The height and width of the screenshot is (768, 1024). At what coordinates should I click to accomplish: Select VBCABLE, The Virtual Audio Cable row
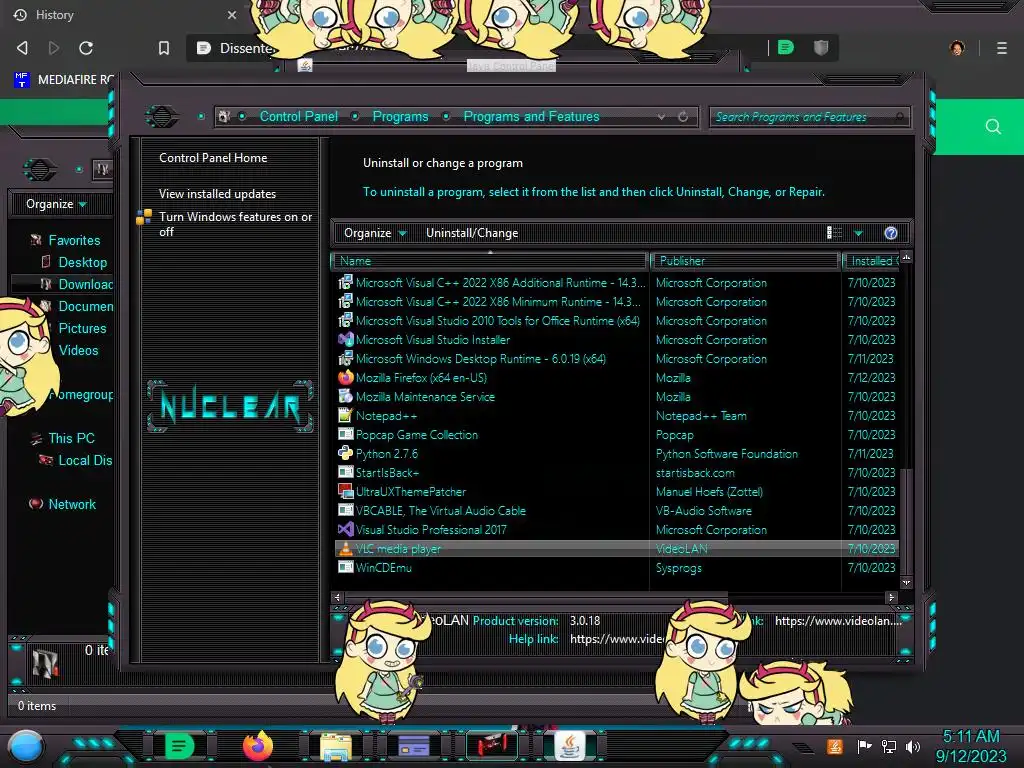pyautogui.click(x=616, y=511)
